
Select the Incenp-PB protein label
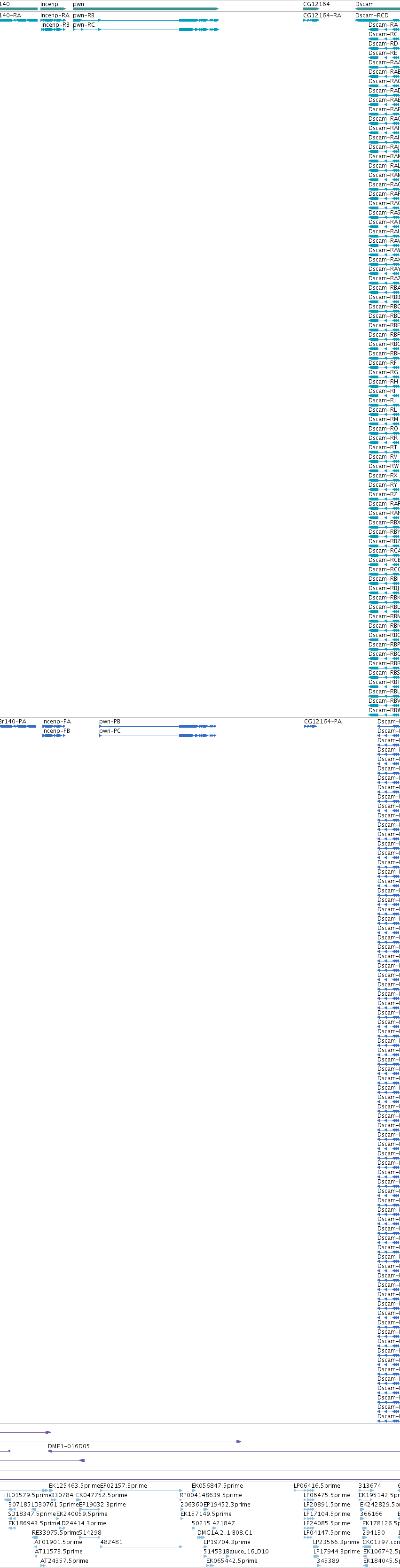click(56, 731)
